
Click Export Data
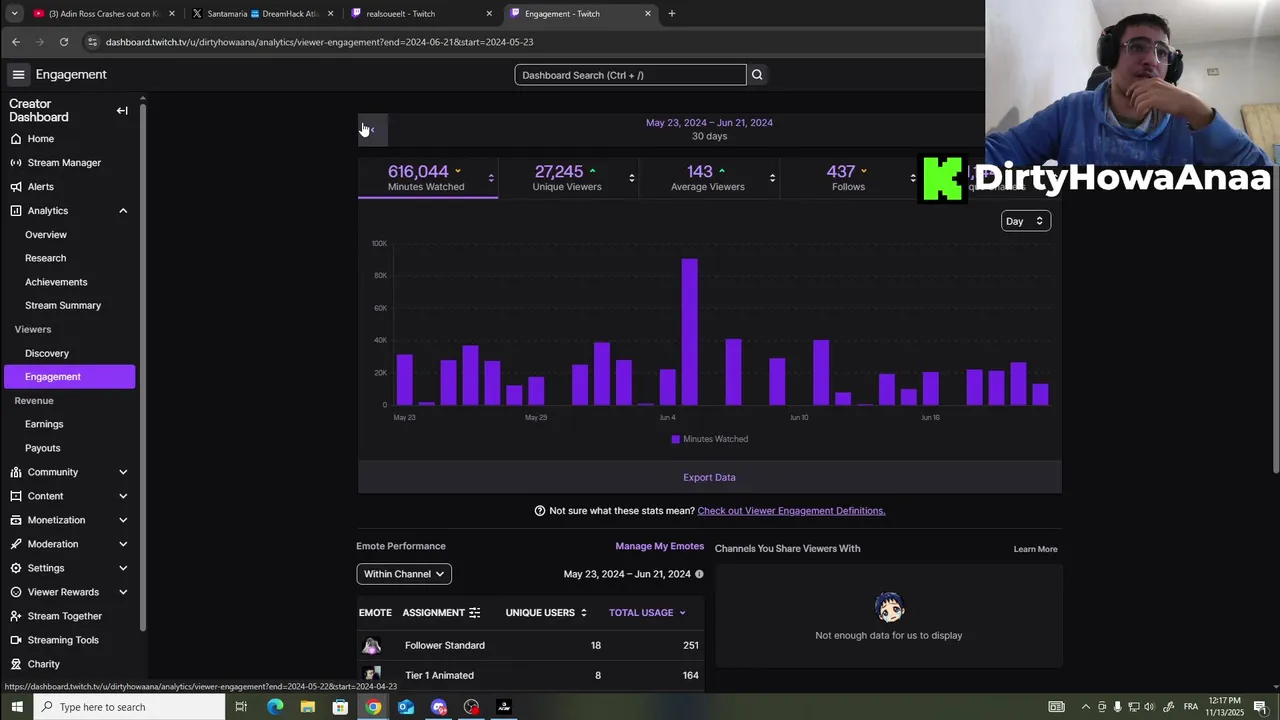pyautogui.click(x=709, y=478)
